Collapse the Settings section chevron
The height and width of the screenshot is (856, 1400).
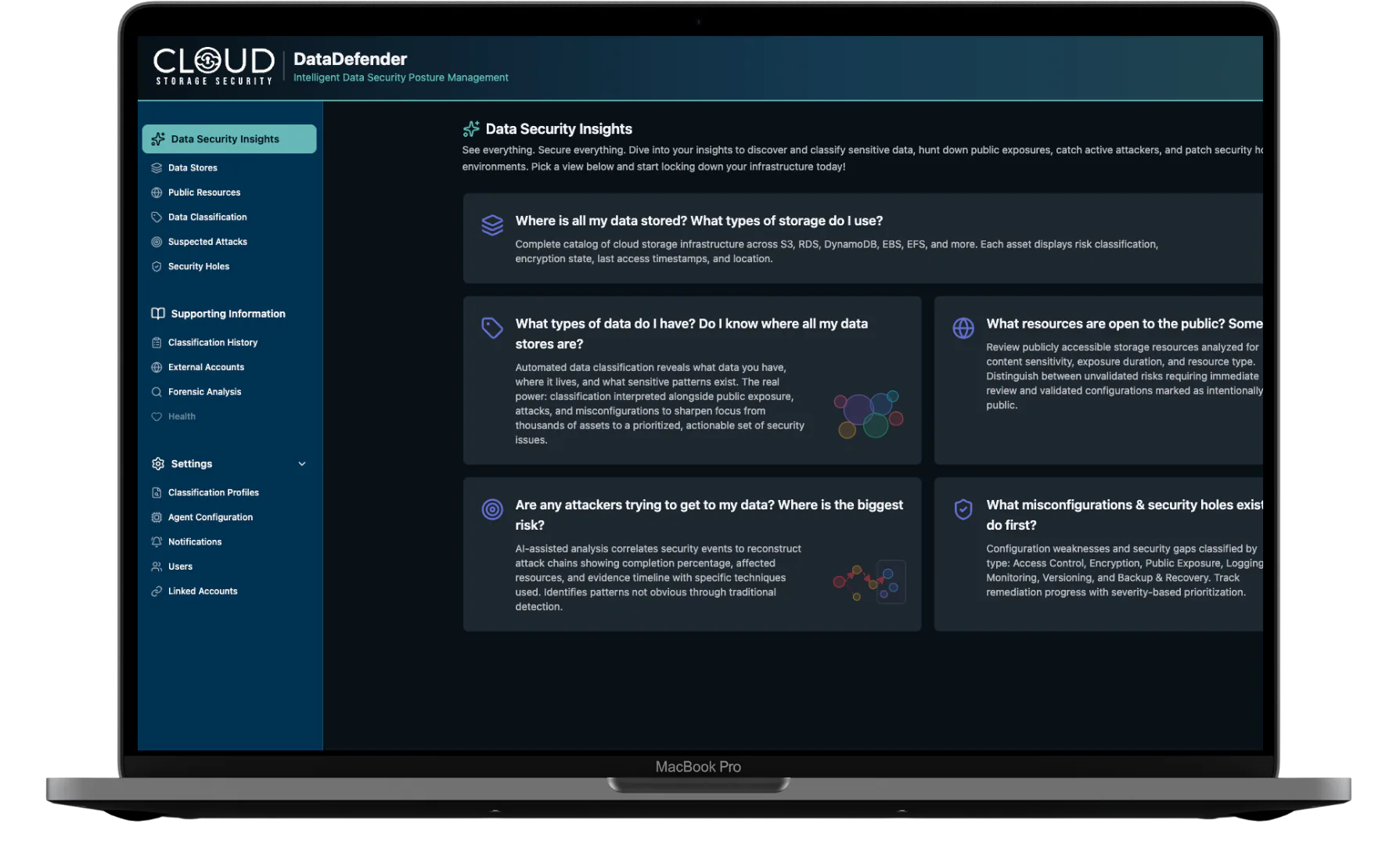(302, 464)
